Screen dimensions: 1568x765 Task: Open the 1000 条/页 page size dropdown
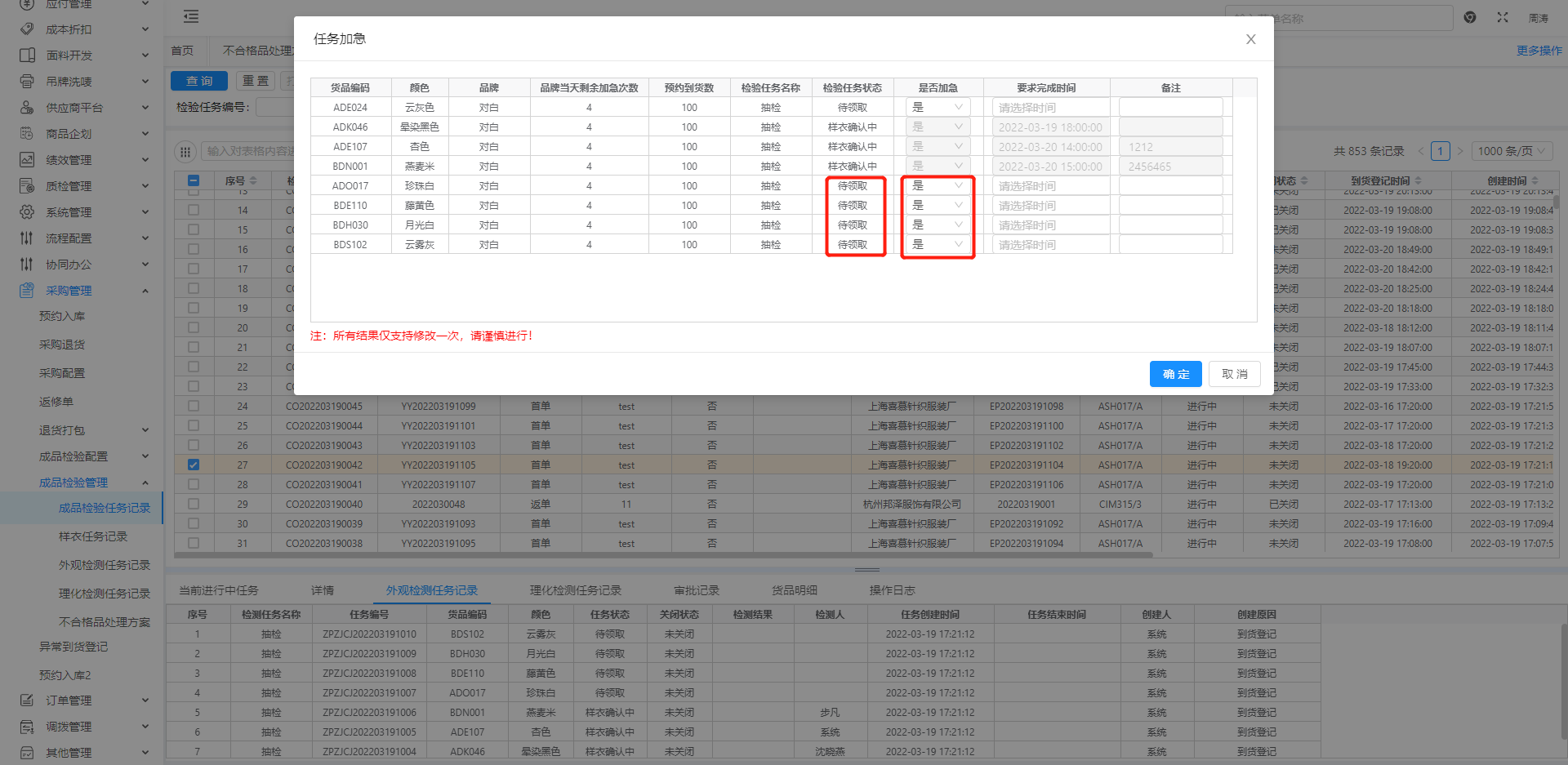point(1512,151)
